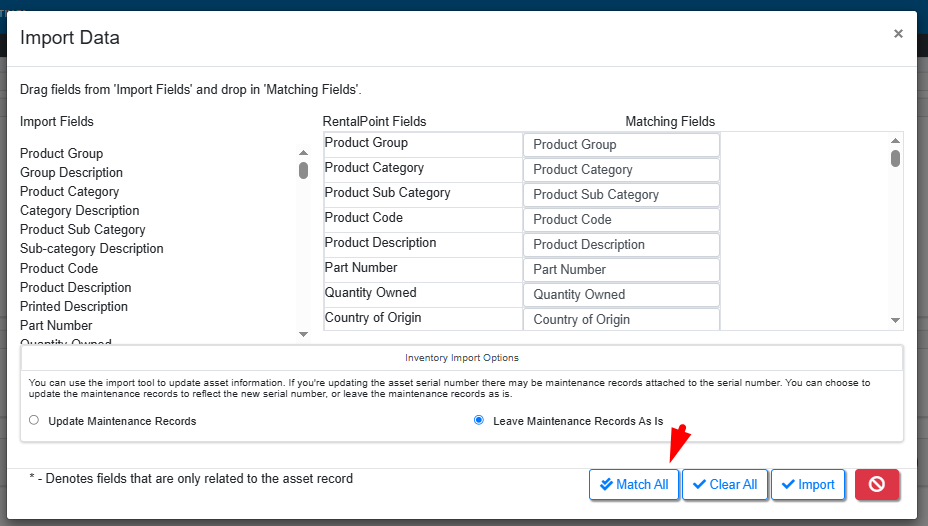Close the Import Data dialog with X
The height and width of the screenshot is (526, 928).
pos(898,34)
